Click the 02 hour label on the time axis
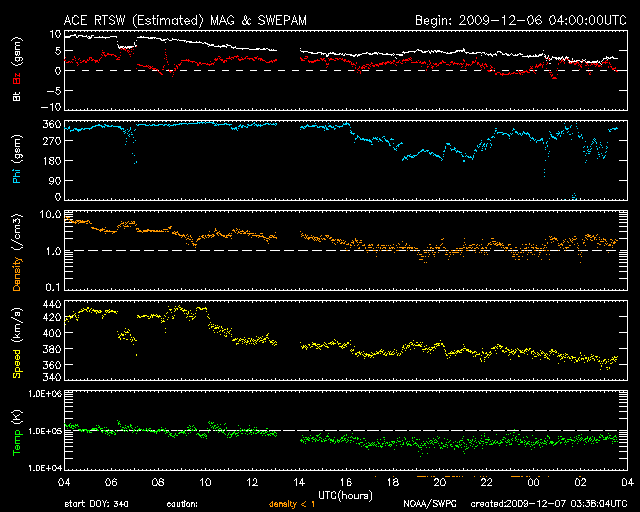This screenshot has width=640, height=512. (580, 483)
